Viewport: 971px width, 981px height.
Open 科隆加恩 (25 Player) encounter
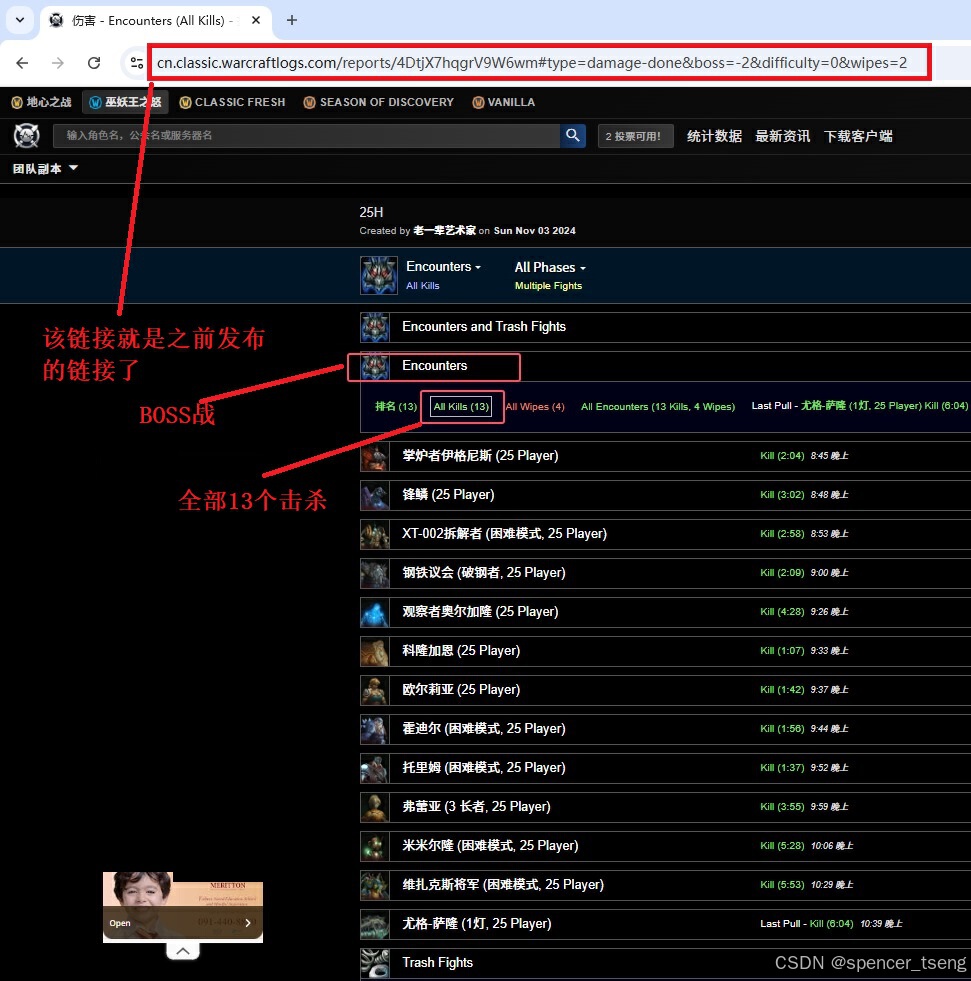point(665,651)
